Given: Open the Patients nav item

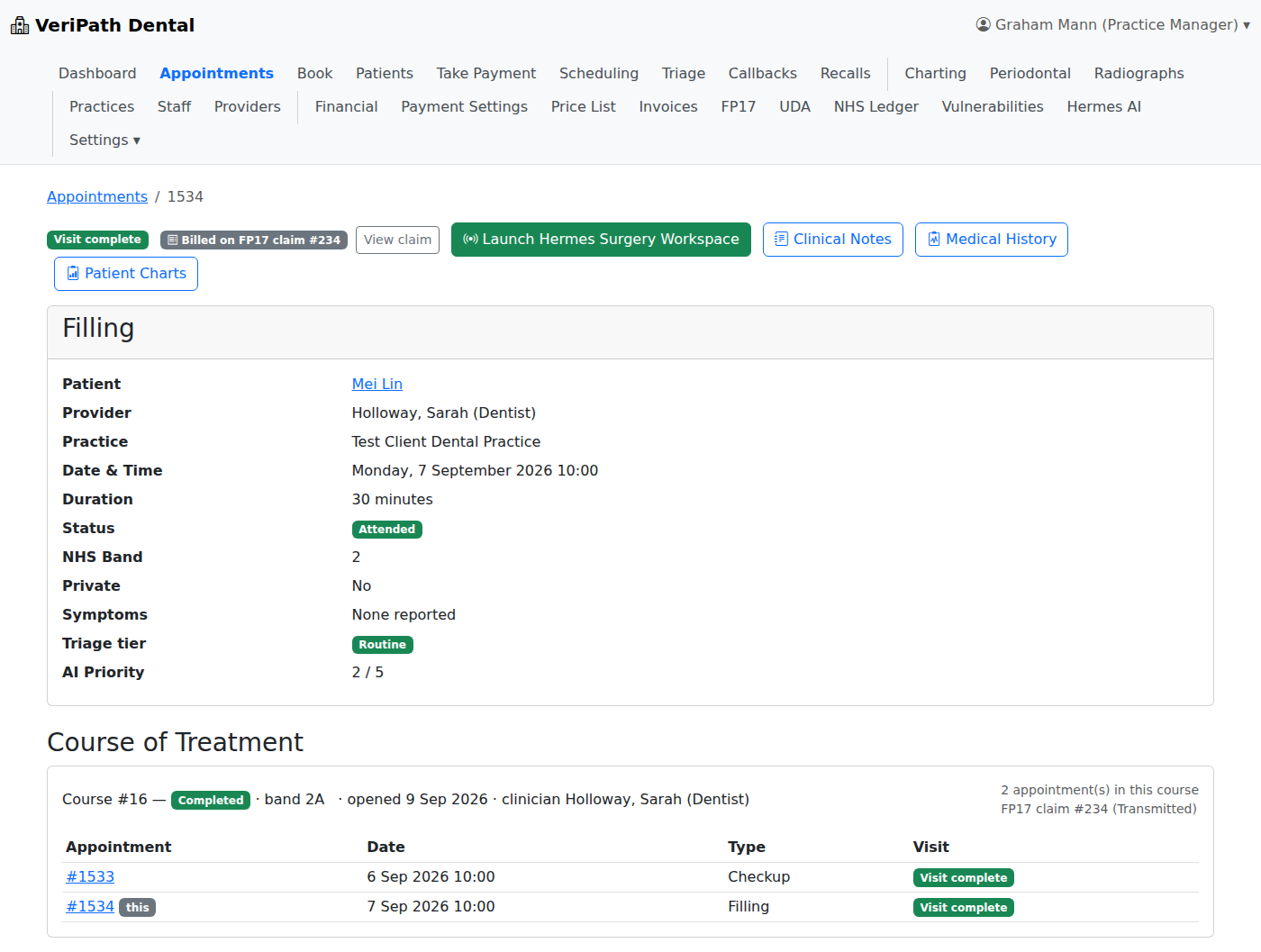Looking at the screenshot, I should pos(385,73).
